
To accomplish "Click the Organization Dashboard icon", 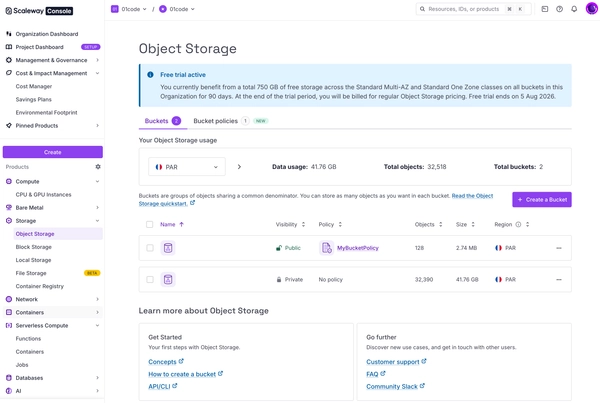I will (9, 34).
